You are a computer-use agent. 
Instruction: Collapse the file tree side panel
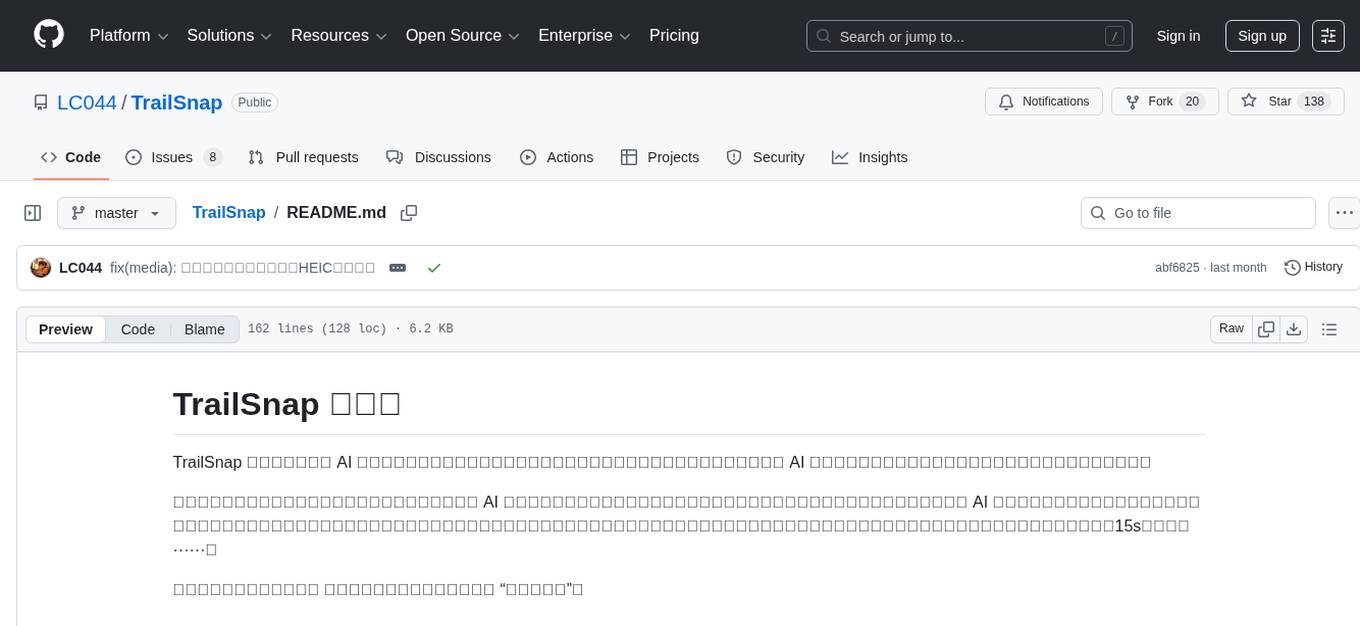[33, 213]
